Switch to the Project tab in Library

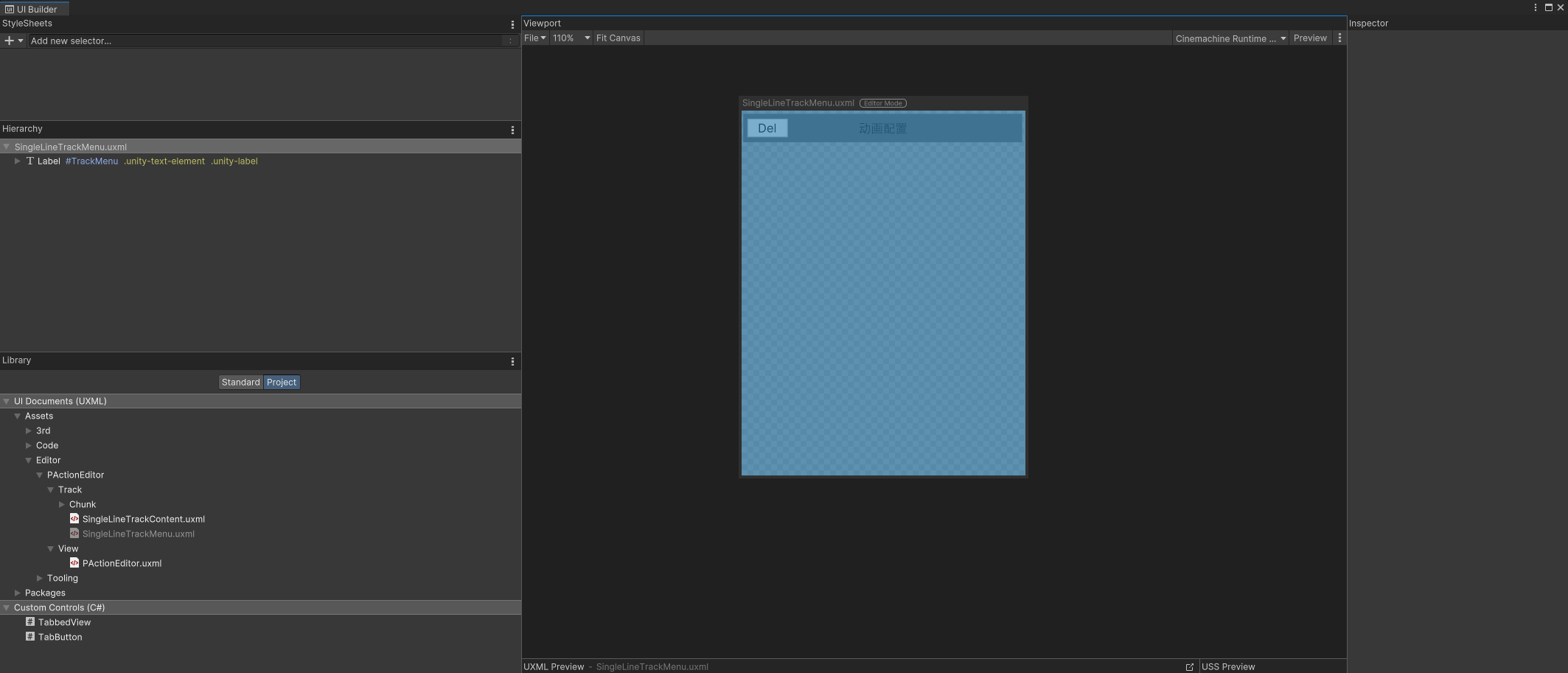281,382
